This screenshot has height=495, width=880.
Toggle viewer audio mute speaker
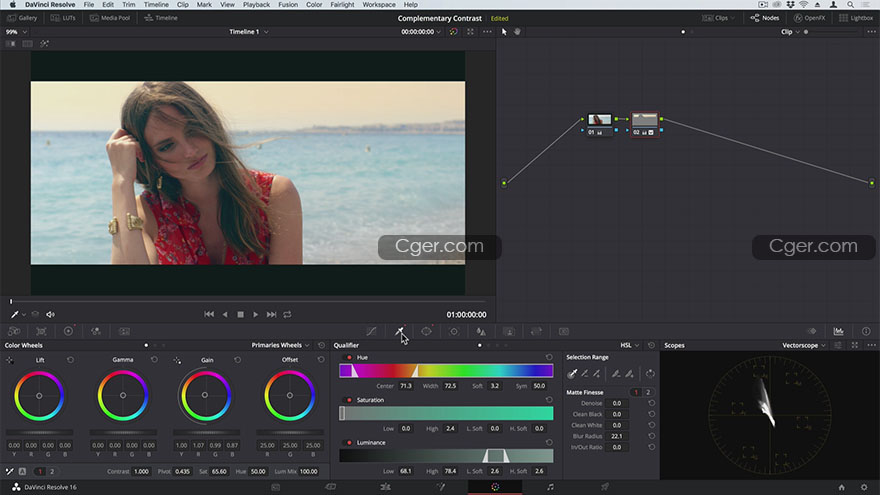pos(51,315)
